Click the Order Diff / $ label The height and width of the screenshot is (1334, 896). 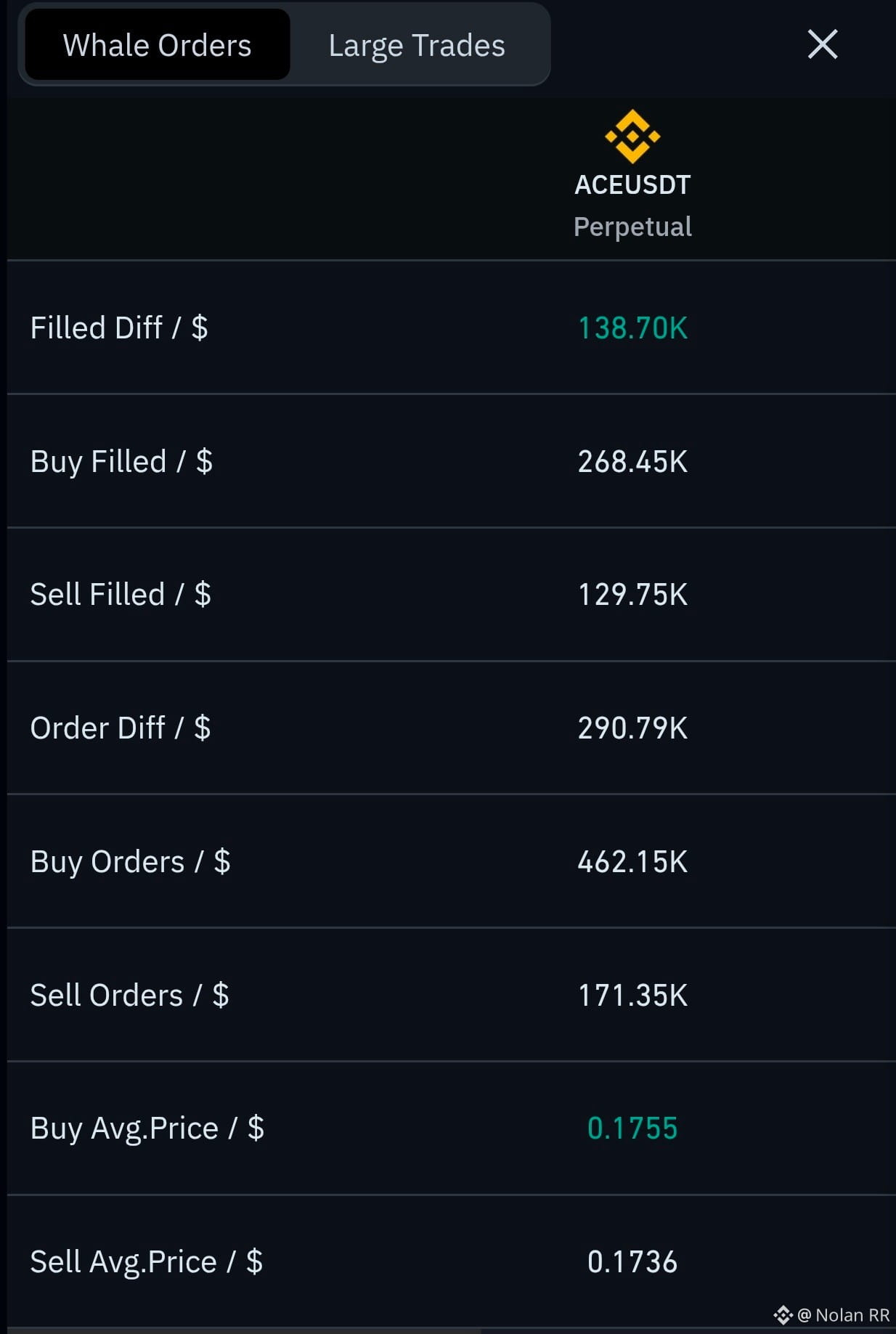click(121, 728)
